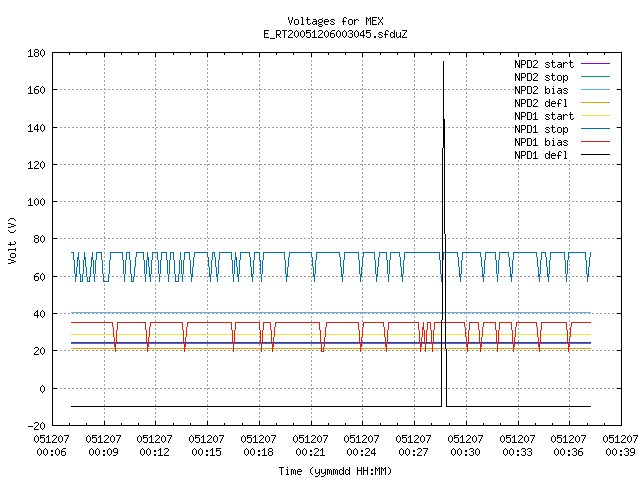Viewport: 640px width, 480px height.
Task: Click the 60 y-axis tick label
Action: [39, 277]
